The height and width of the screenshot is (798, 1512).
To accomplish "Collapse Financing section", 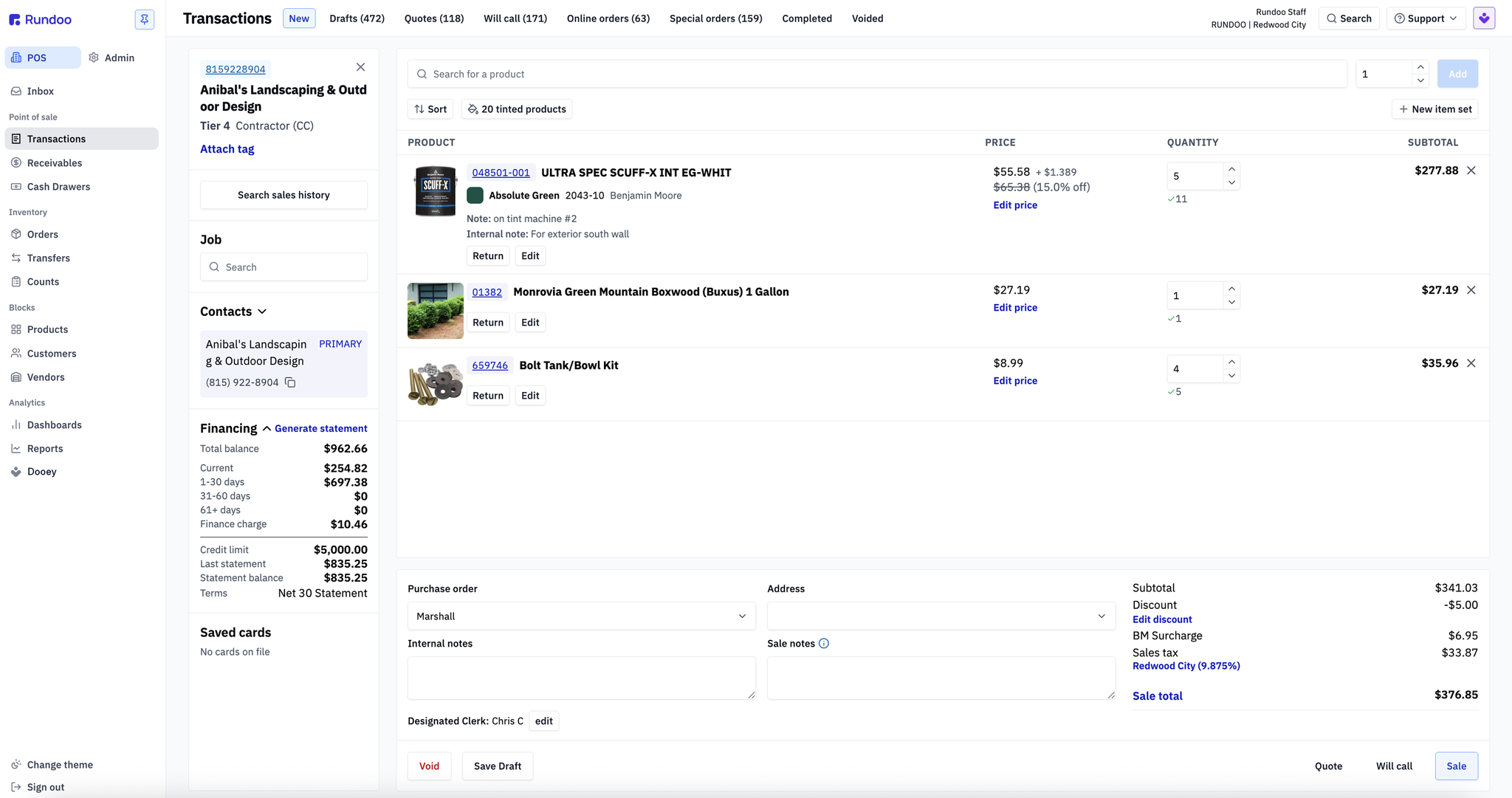I will 267,429.
